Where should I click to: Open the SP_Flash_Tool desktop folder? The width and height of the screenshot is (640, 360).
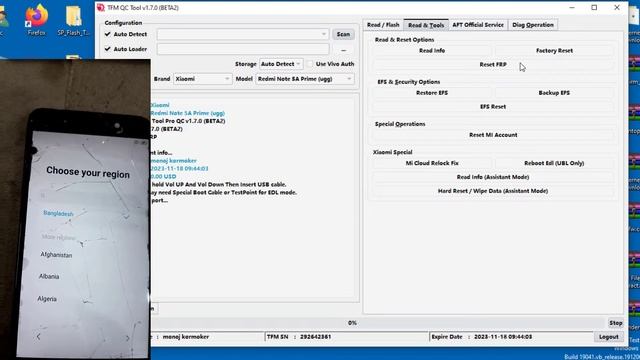pos(73,19)
